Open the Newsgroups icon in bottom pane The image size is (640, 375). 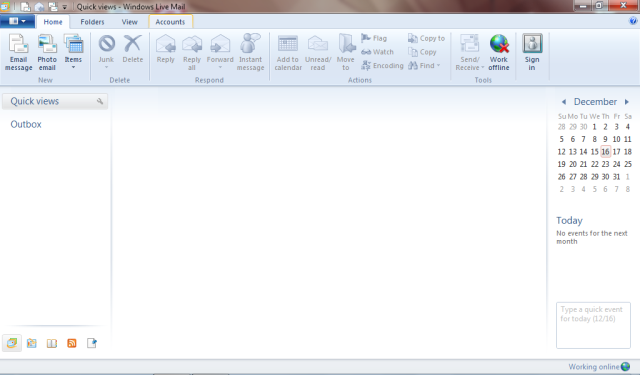(92, 343)
